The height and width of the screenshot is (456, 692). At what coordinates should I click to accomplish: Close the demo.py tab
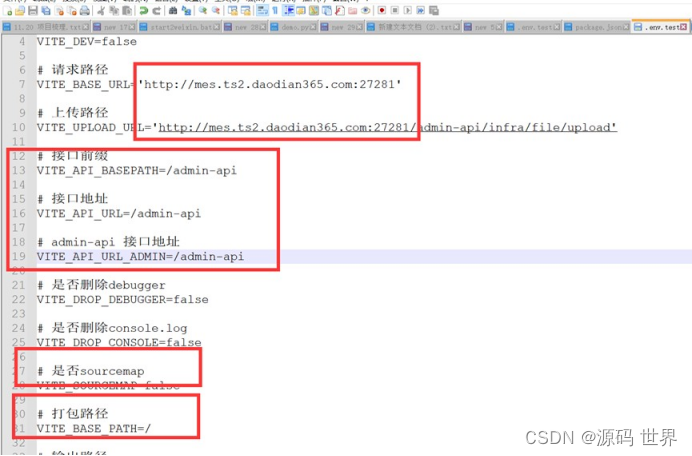click(x=313, y=27)
